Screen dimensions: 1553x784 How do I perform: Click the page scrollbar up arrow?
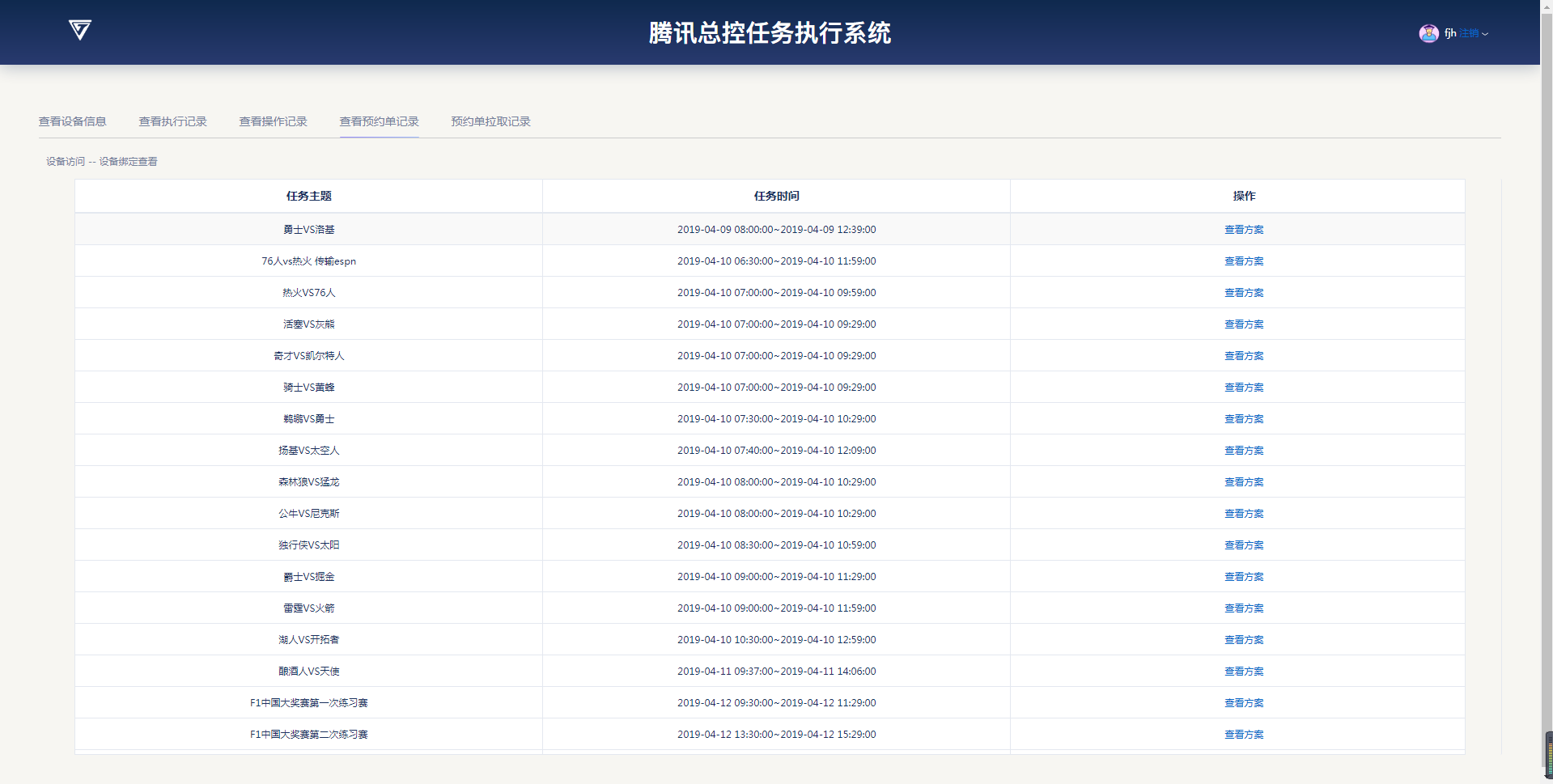click(1547, 5)
